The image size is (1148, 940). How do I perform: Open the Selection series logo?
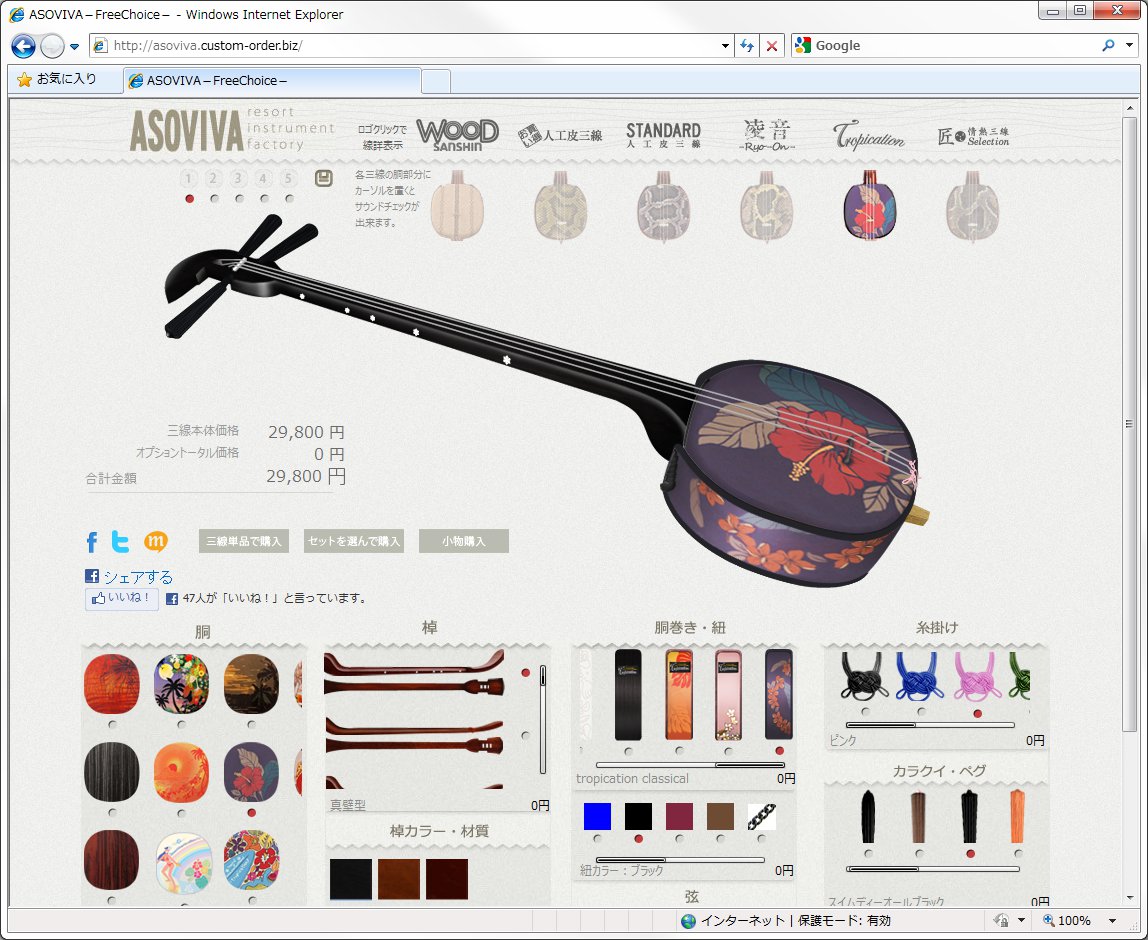[x=973, y=136]
